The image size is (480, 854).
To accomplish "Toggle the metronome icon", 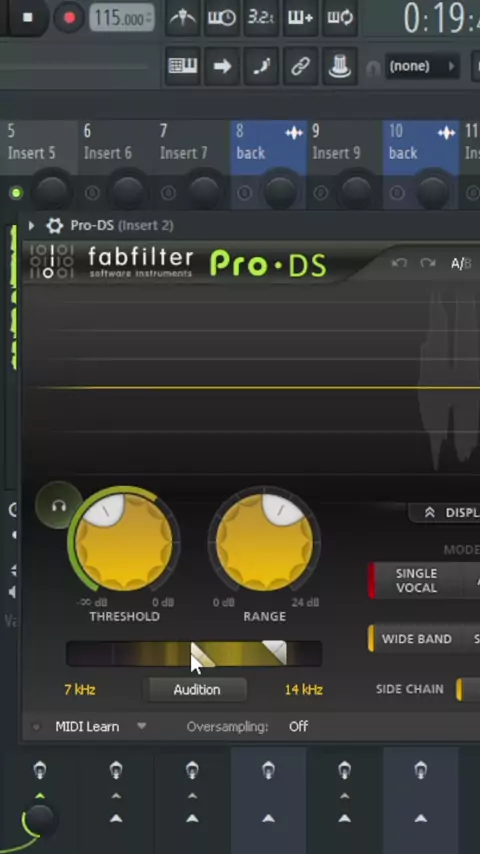I will [x=182, y=17].
